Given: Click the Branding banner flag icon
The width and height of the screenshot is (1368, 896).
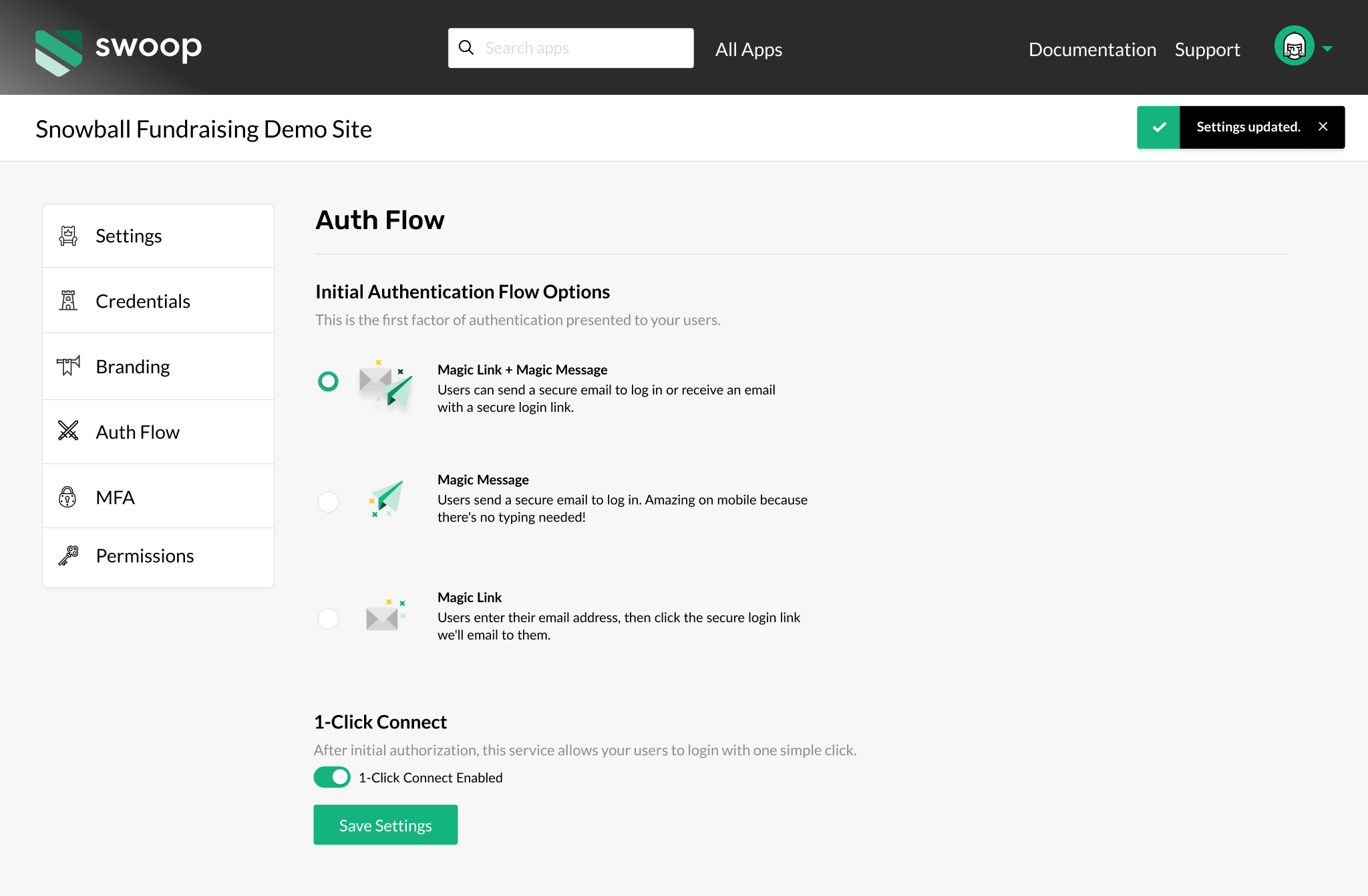Looking at the screenshot, I should click(68, 366).
